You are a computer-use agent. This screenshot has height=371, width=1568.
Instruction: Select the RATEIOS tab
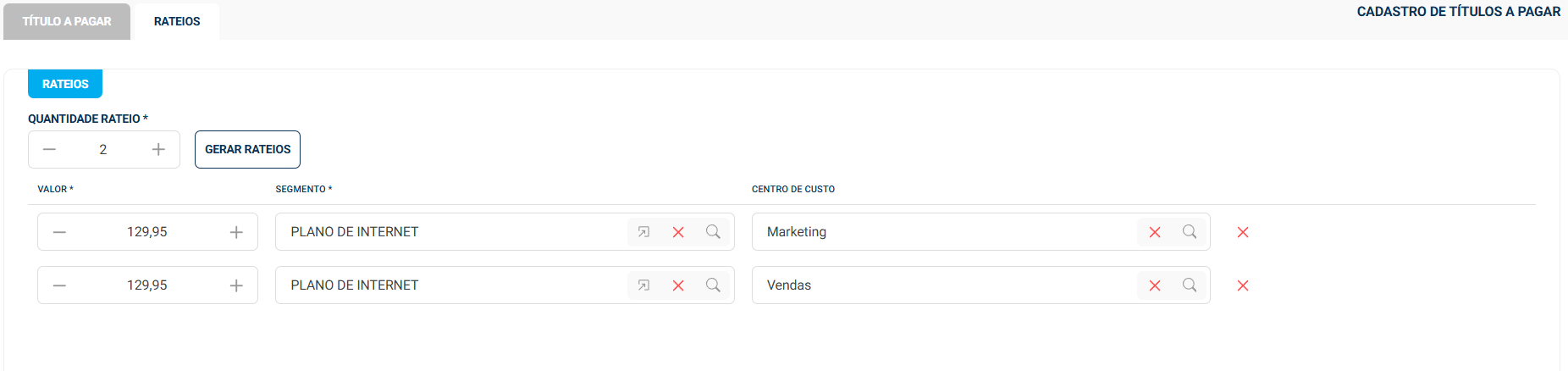(x=177, y=21)
